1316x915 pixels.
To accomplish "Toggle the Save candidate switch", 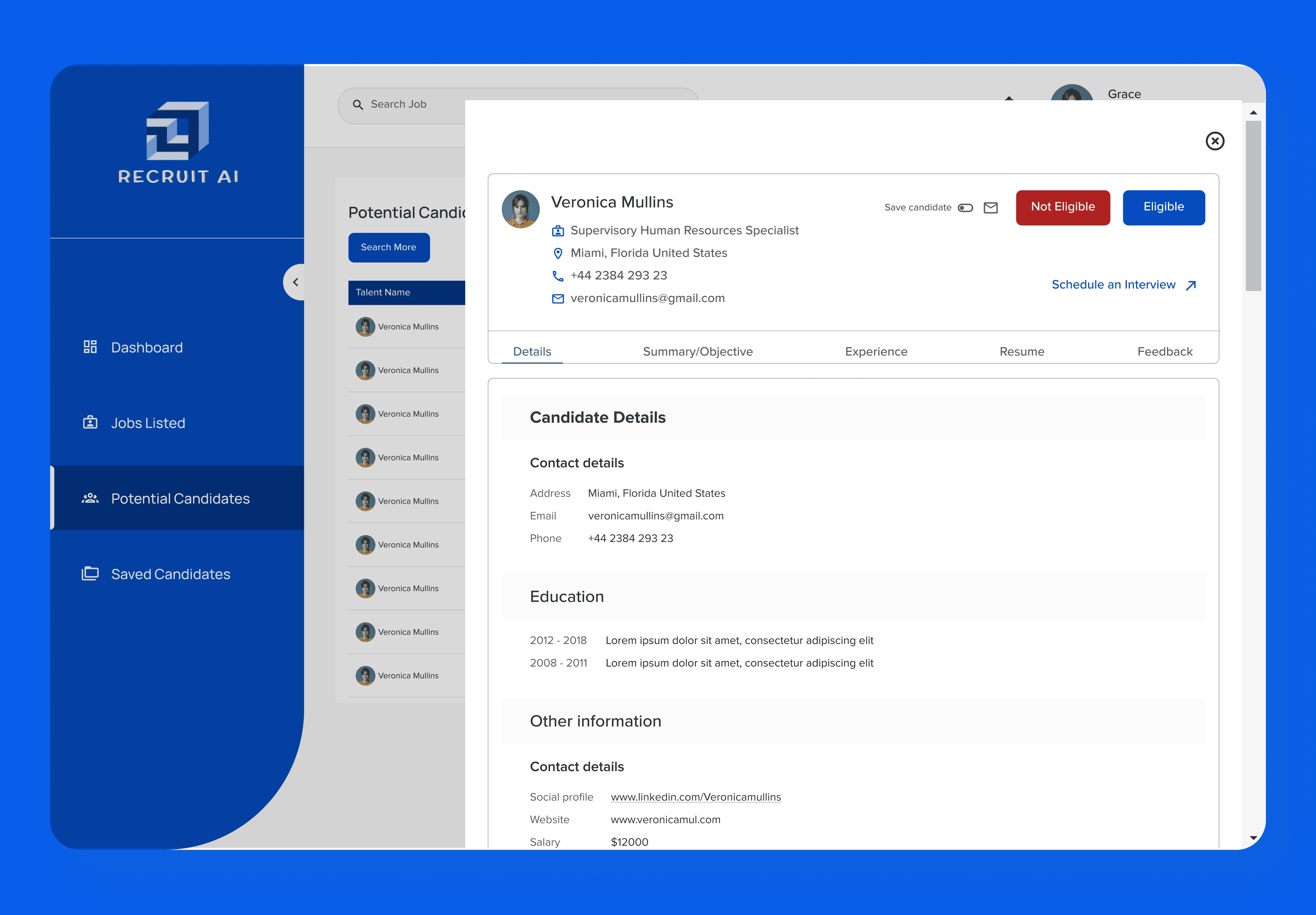I will pyautogui.click(x=965, y=208).
